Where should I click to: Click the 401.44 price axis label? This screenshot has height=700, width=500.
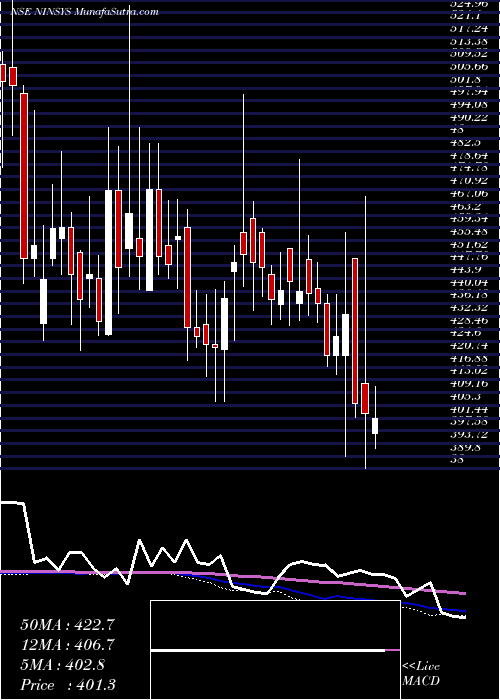pyautogui.click(x=468, y=409)
